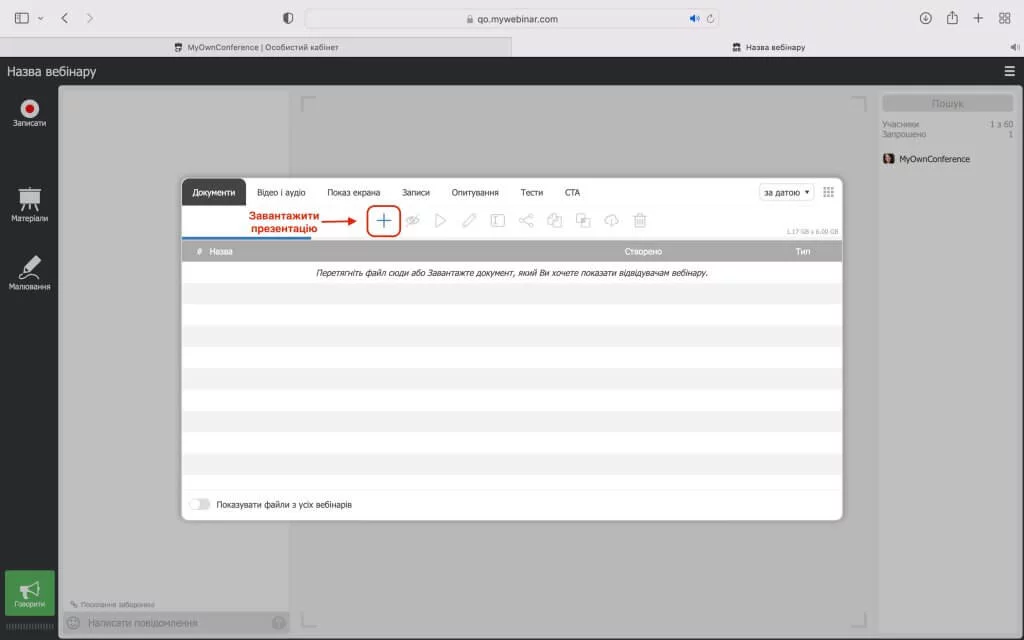Open the за датою sort dropdown
The width and height of the screenshot is (1024, 640).
point(786,192)
